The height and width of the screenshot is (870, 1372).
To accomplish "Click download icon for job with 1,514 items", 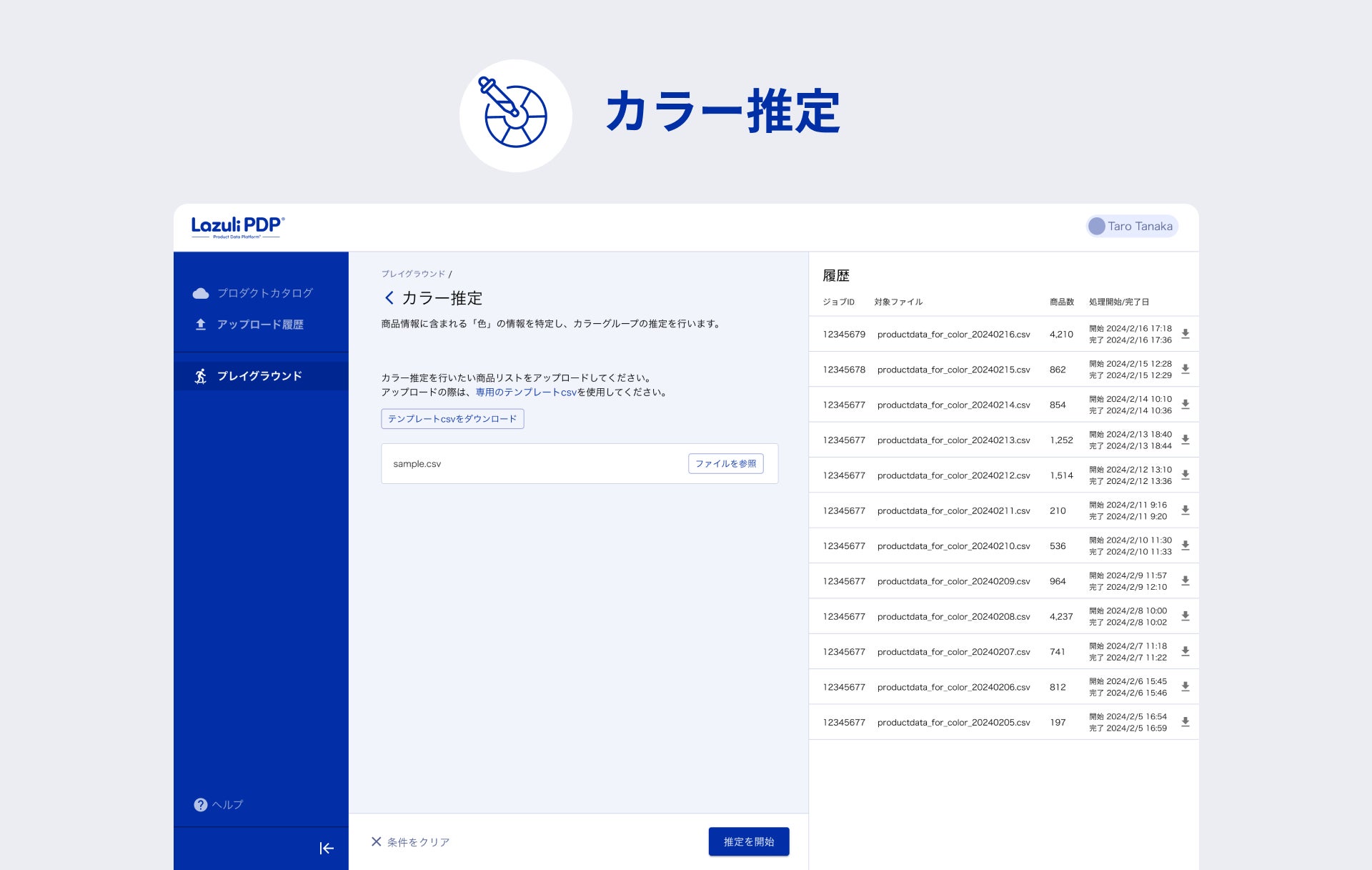I will tap(1185, 475).
